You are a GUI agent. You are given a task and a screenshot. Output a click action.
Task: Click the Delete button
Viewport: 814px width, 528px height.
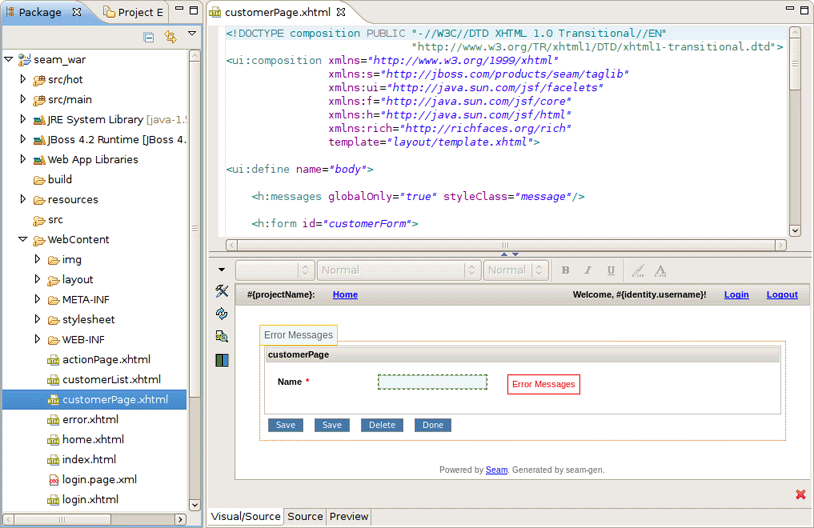(382, 425)
